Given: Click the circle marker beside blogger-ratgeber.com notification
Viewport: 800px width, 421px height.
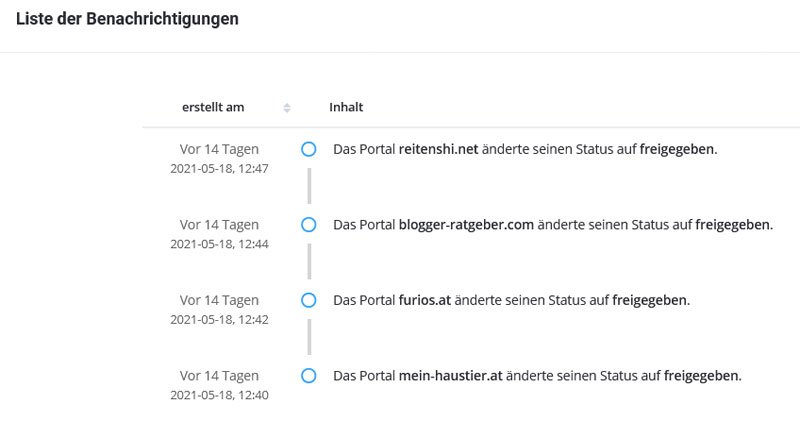Looking at the screenshot, I should click(x=309, y=225).
